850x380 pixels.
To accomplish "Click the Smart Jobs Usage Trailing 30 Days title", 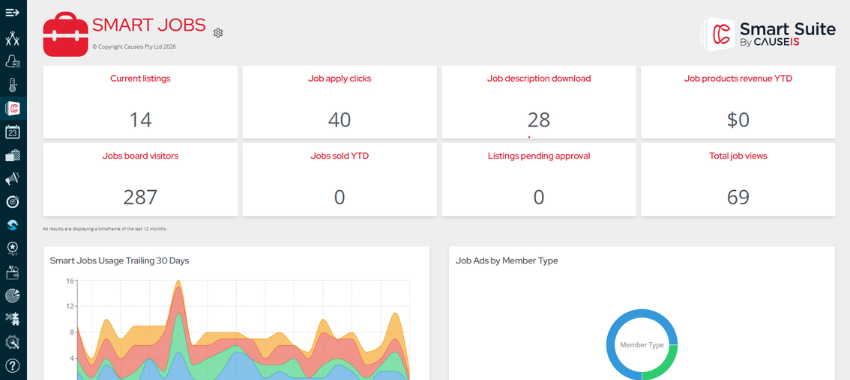I will (x=119, y=261).
